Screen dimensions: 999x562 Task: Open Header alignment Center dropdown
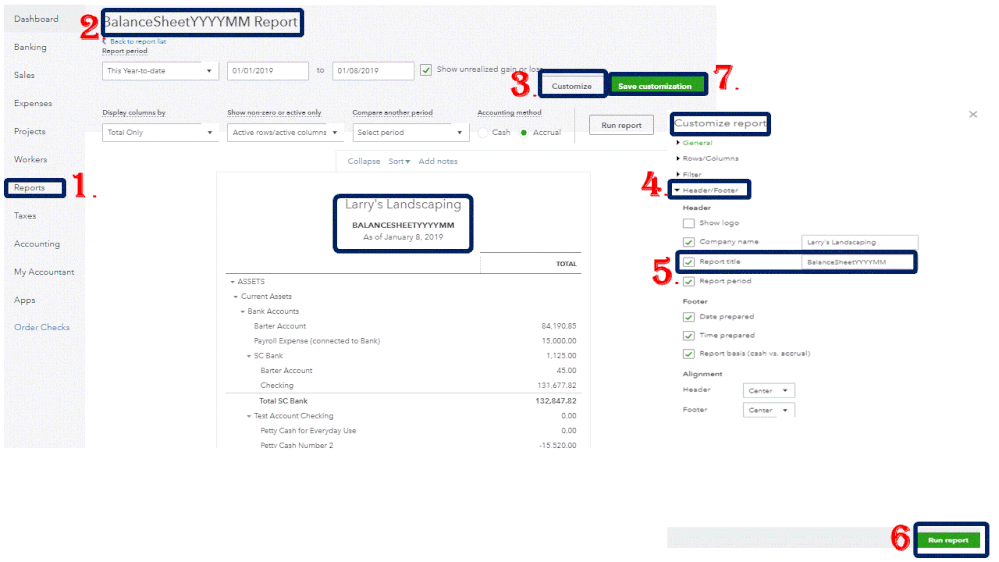click(768, 391)
